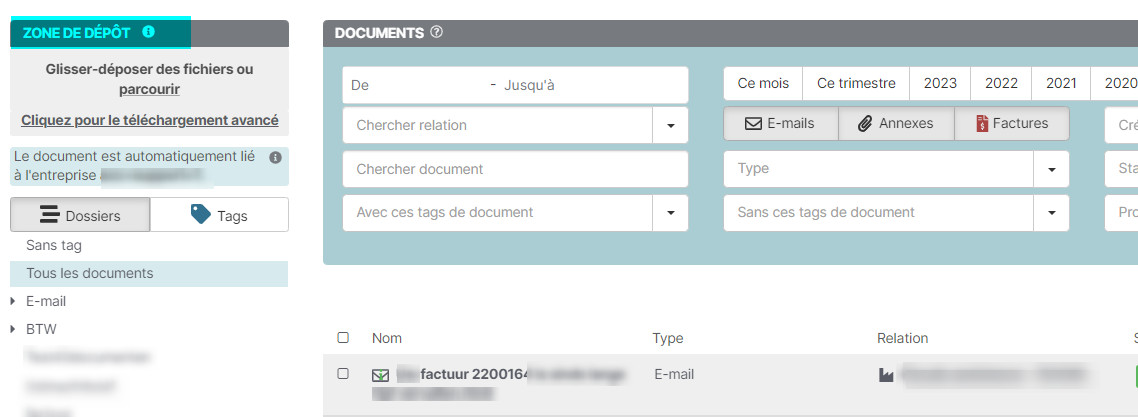The height and width of the screenshot is (417, 1138).
Task: Click the factory icon in Relation column
Action: [885, 376]
